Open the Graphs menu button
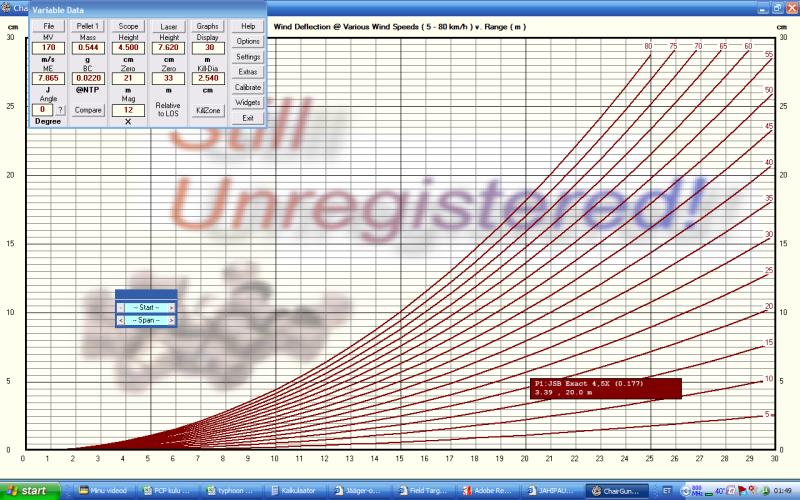The image size is (800, 500). [208, 26]
